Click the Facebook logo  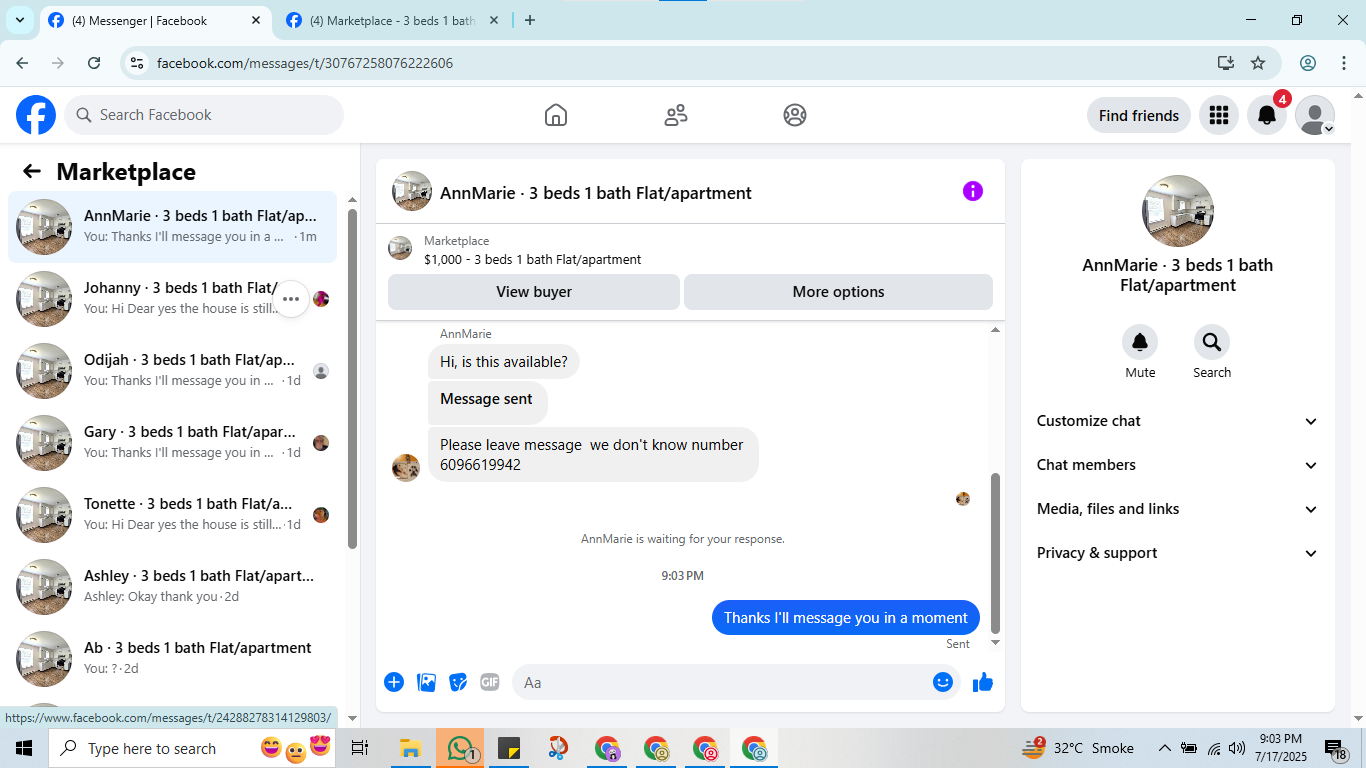click(x=36, y=115)
